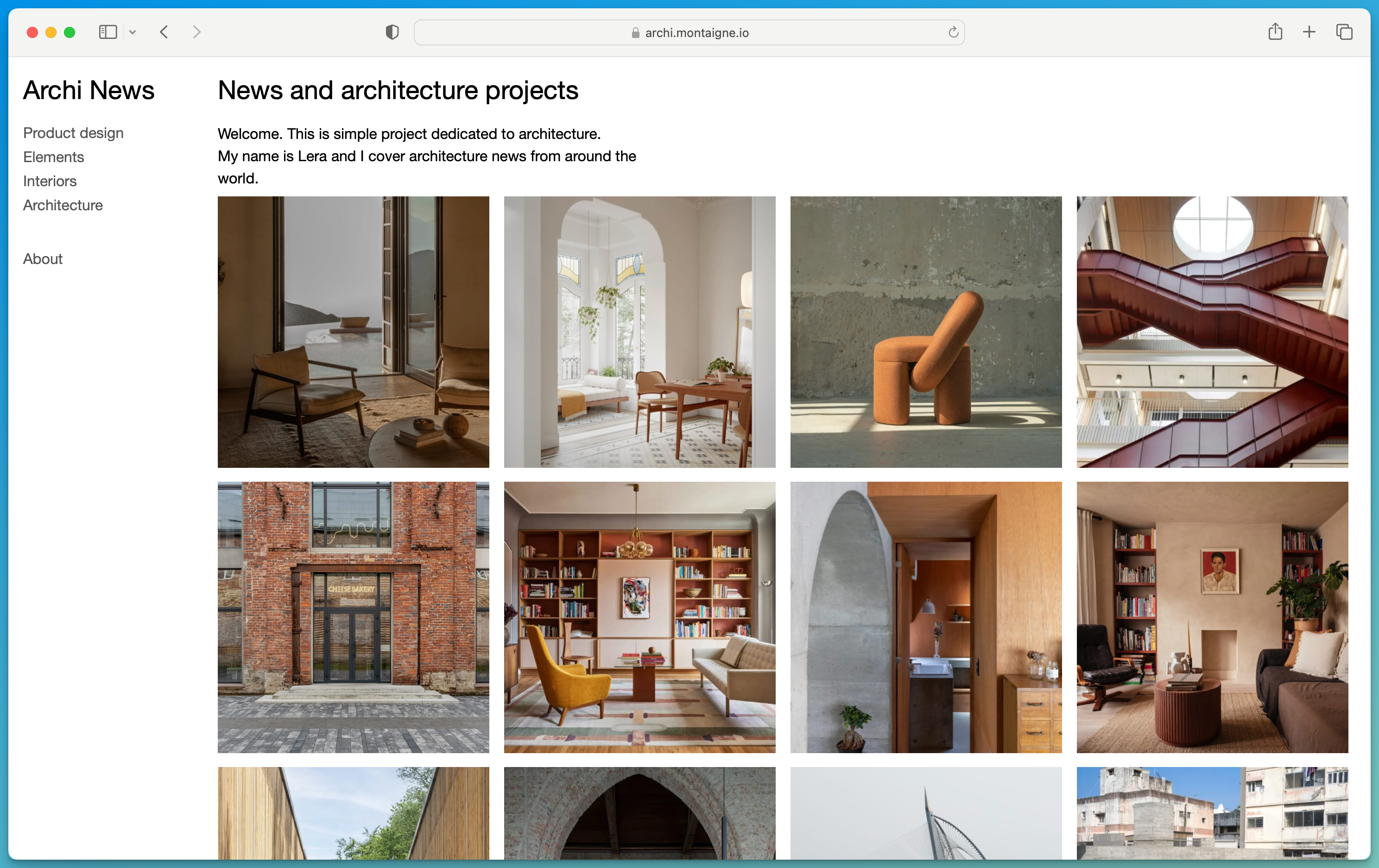Open the arched window dining room thumbnail
The image size is (1379, 868).
[639, 332]
